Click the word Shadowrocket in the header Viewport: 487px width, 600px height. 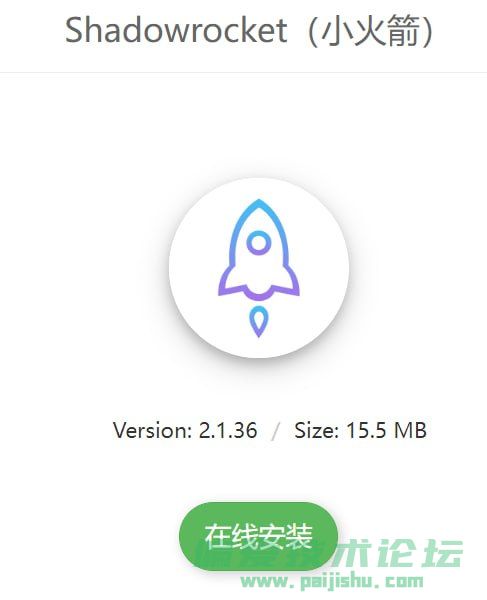[176, 31]
